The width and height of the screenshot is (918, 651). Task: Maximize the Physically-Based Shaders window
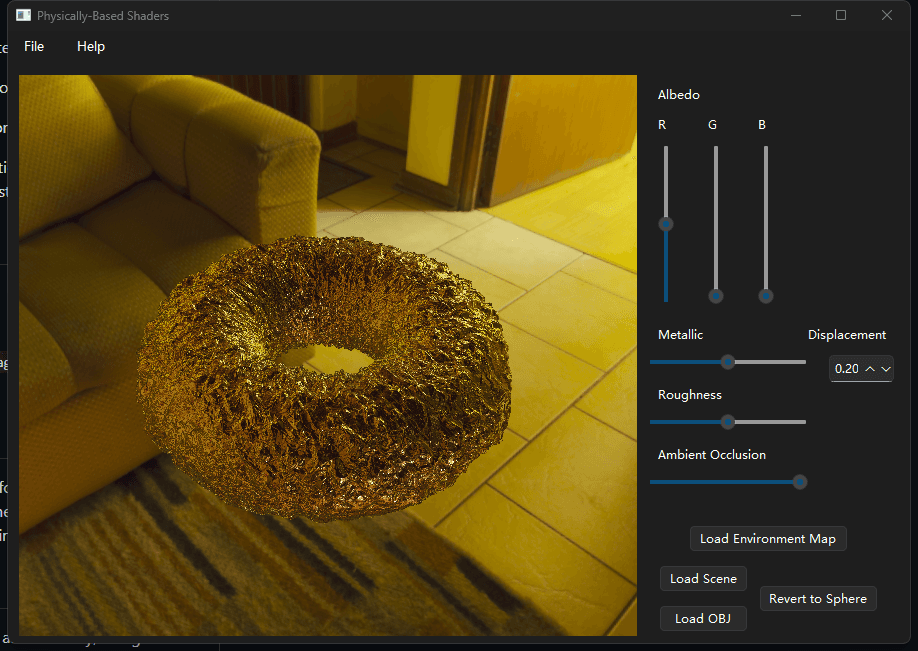[841, 15]
